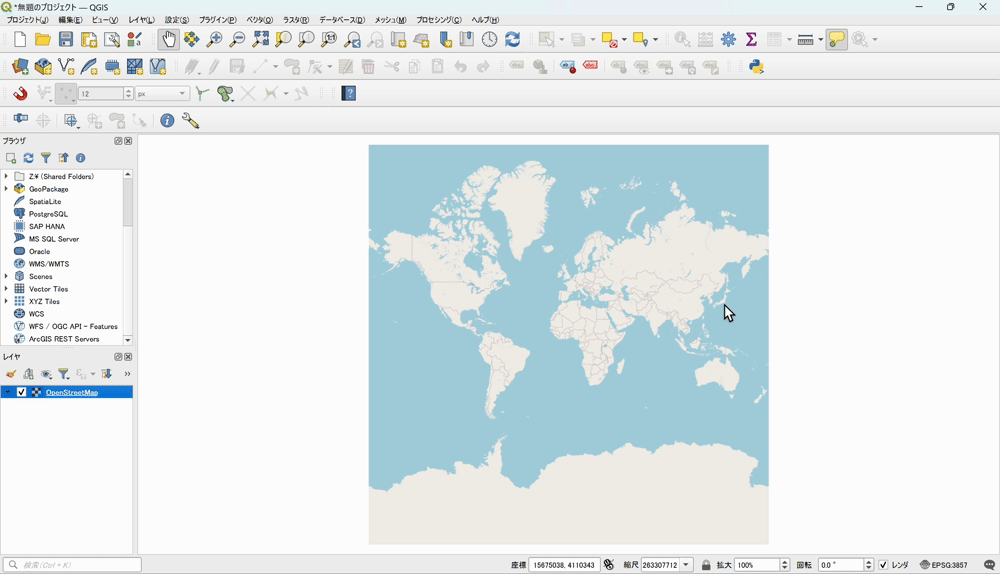The image size is (1000, 574).
Task: Create a new project with the blank page icon
Action: click(x=20, y=40)
